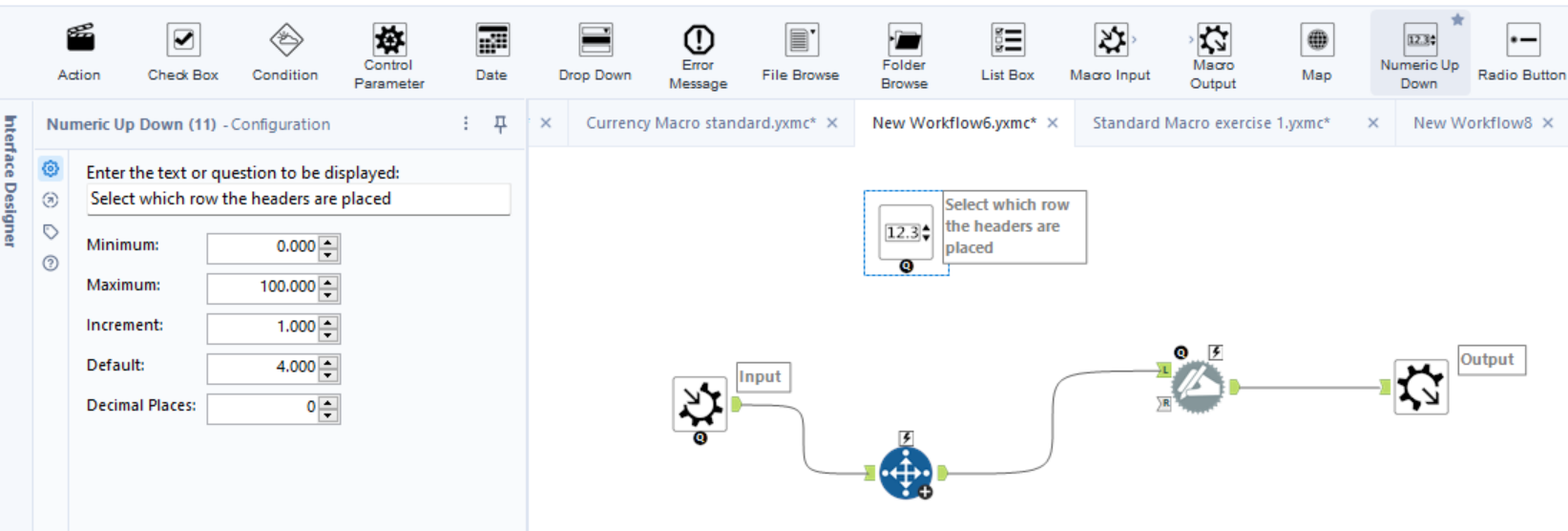Viewport: 1568px width, 531px height.
Task: Adjust the Minimum spinner arrows
Action: click(x=329, y=248)
